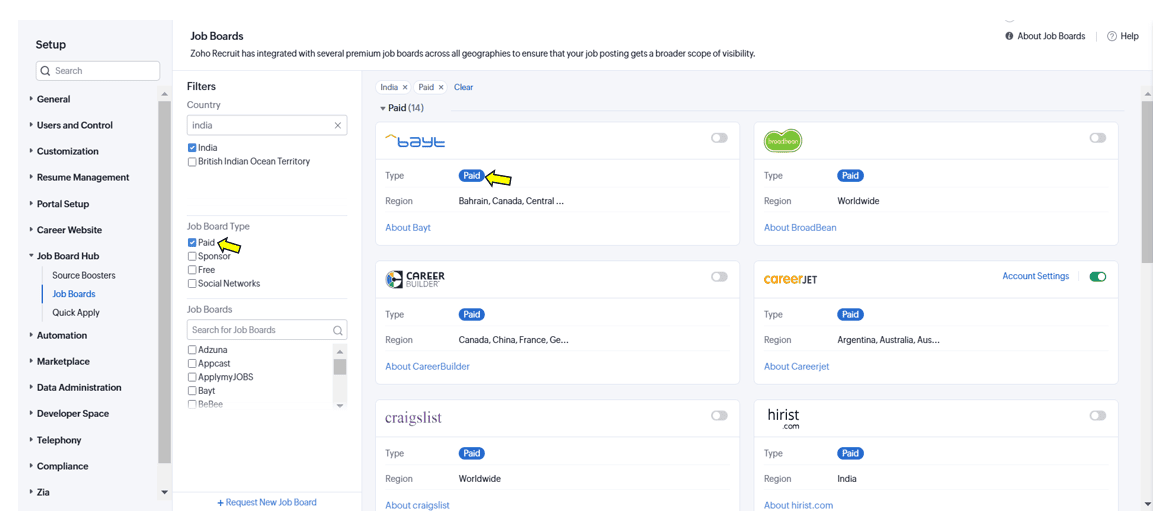
Task: Click the Bayt logo
Action: point(415,140)
